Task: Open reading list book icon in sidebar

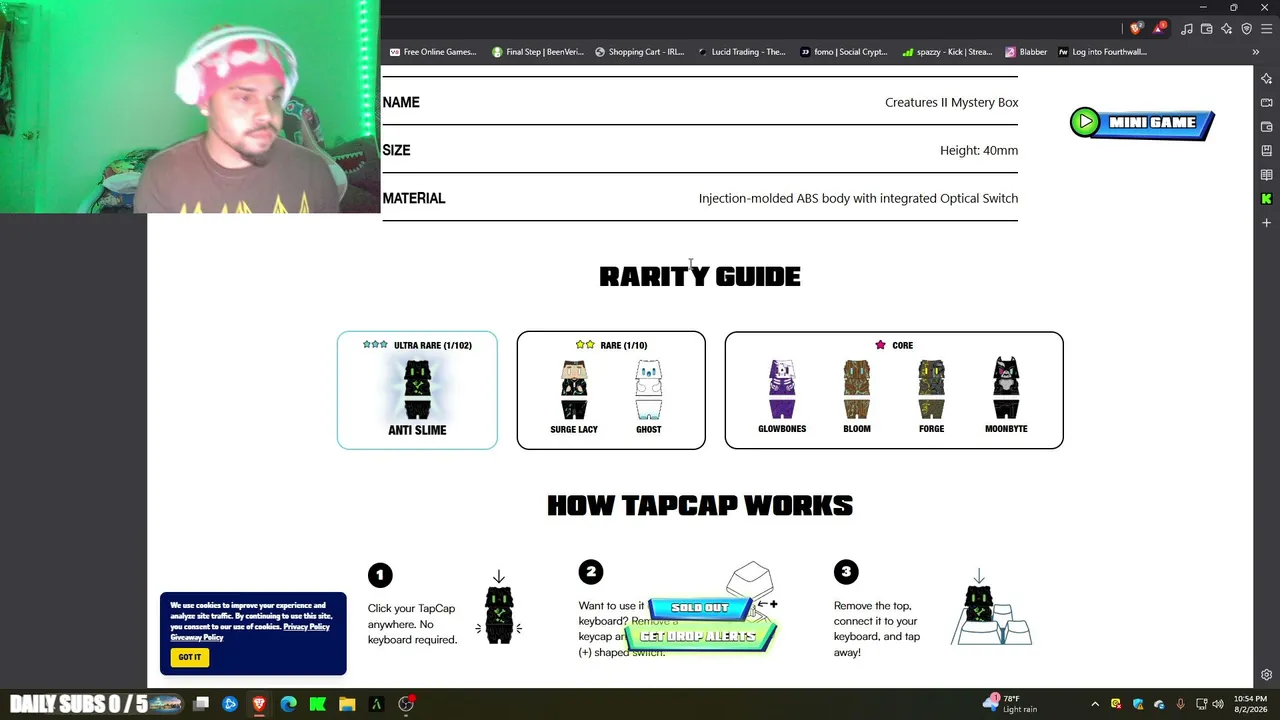Action: (x=1266, y=175)
